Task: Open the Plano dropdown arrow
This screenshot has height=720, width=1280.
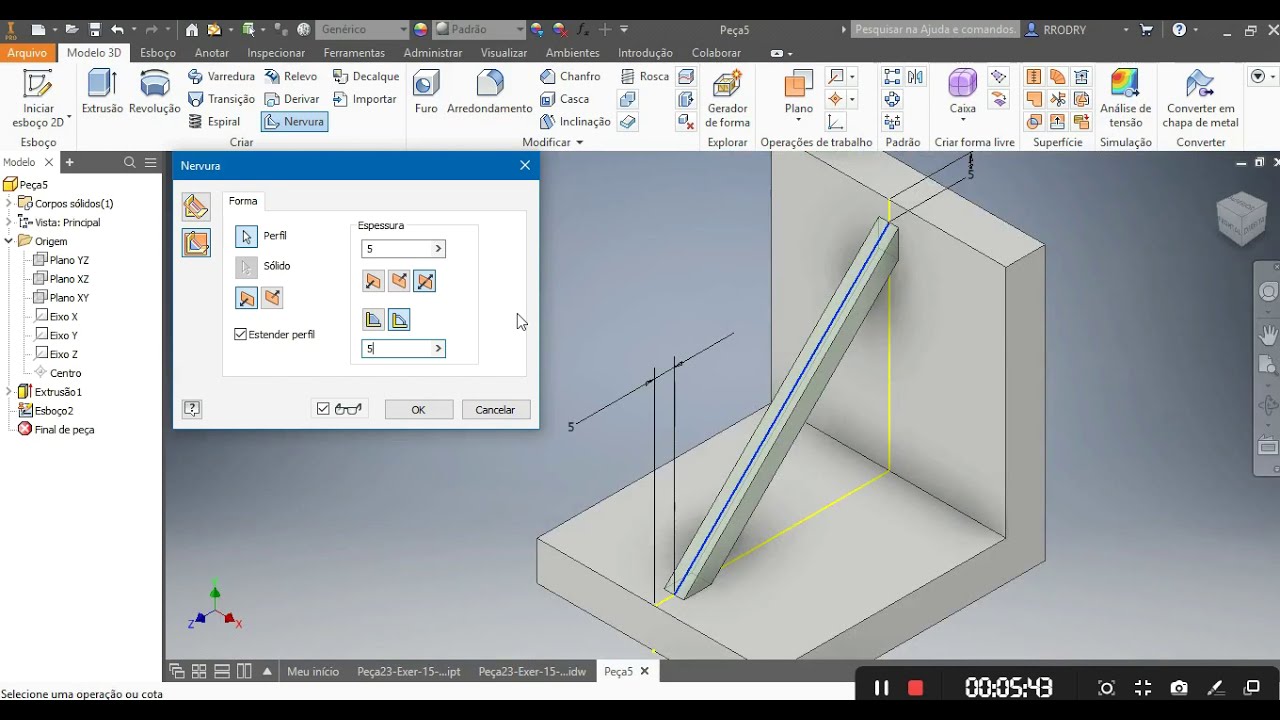Action: 798,121
